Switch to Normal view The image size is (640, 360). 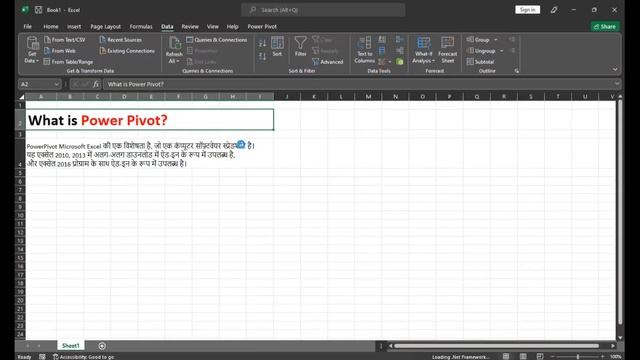tap(506, 356)
